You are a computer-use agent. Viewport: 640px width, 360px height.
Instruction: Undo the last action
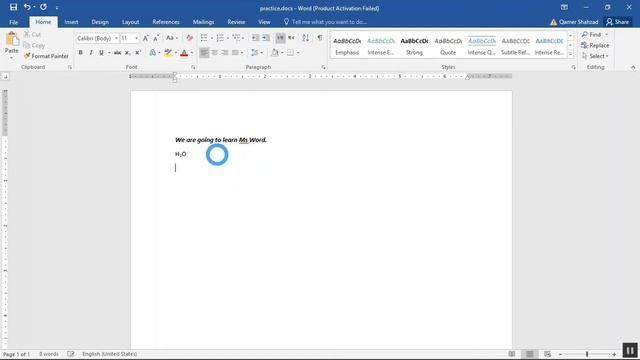pyautogui.click(x=27, y=7)
